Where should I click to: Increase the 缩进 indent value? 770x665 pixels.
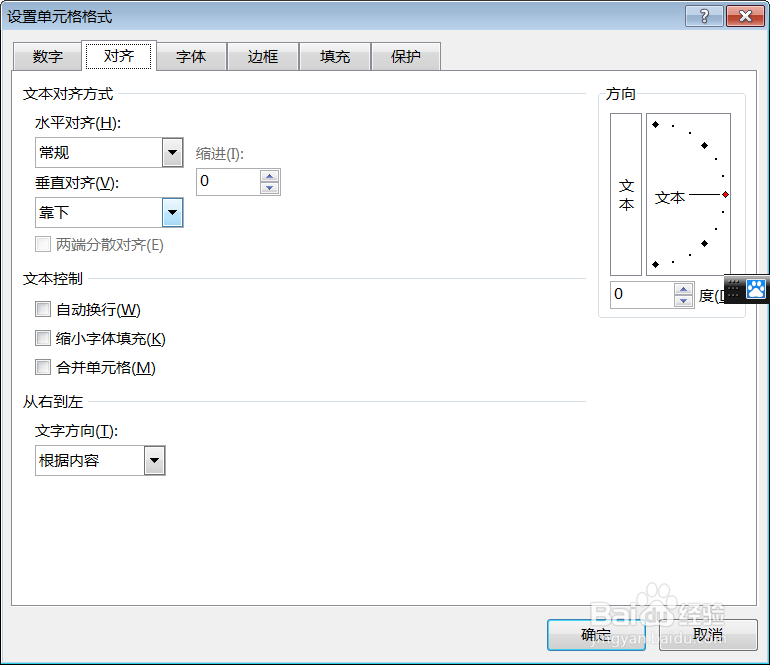270,176
